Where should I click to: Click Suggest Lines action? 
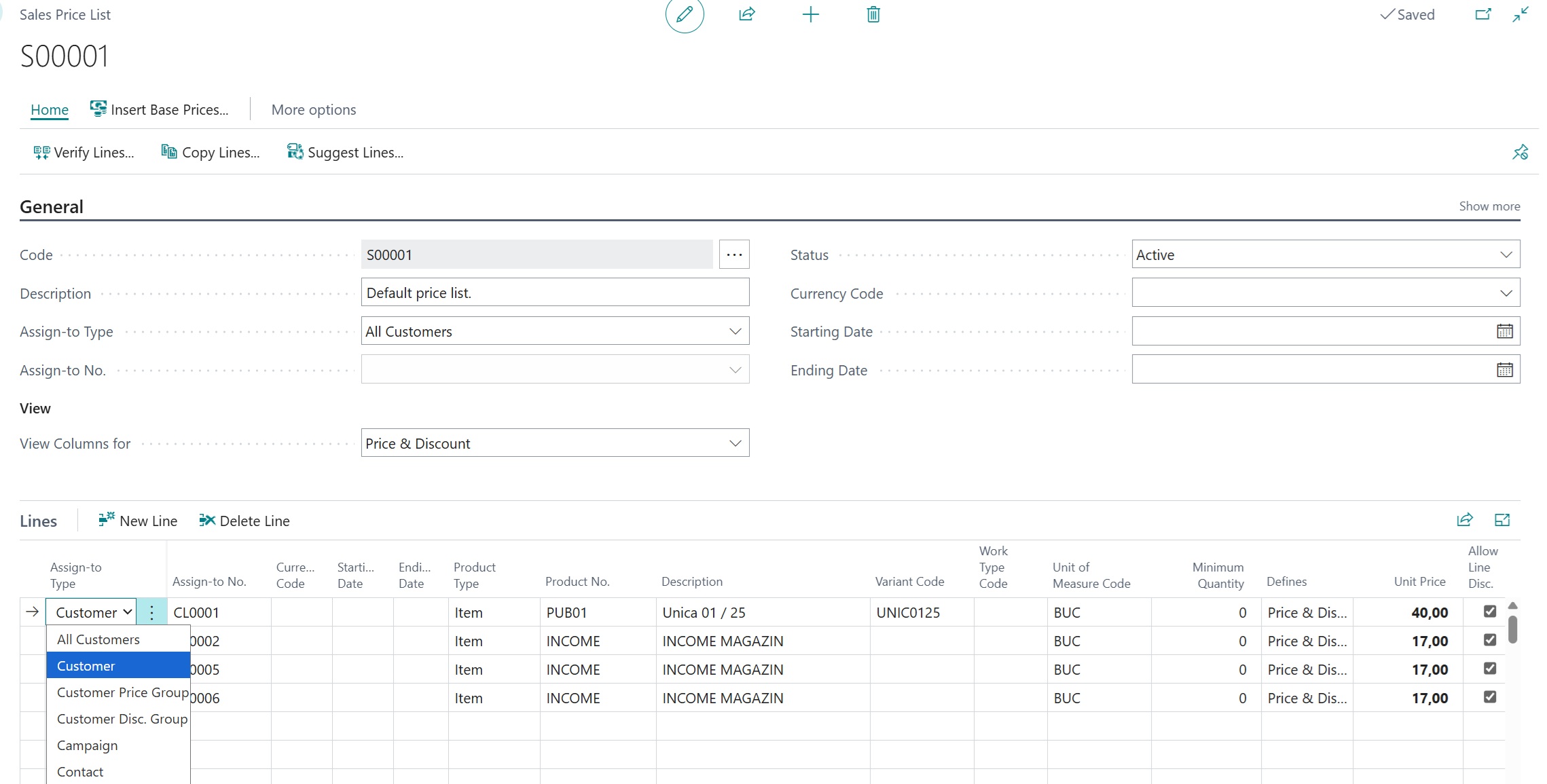[x=345, y=152]
